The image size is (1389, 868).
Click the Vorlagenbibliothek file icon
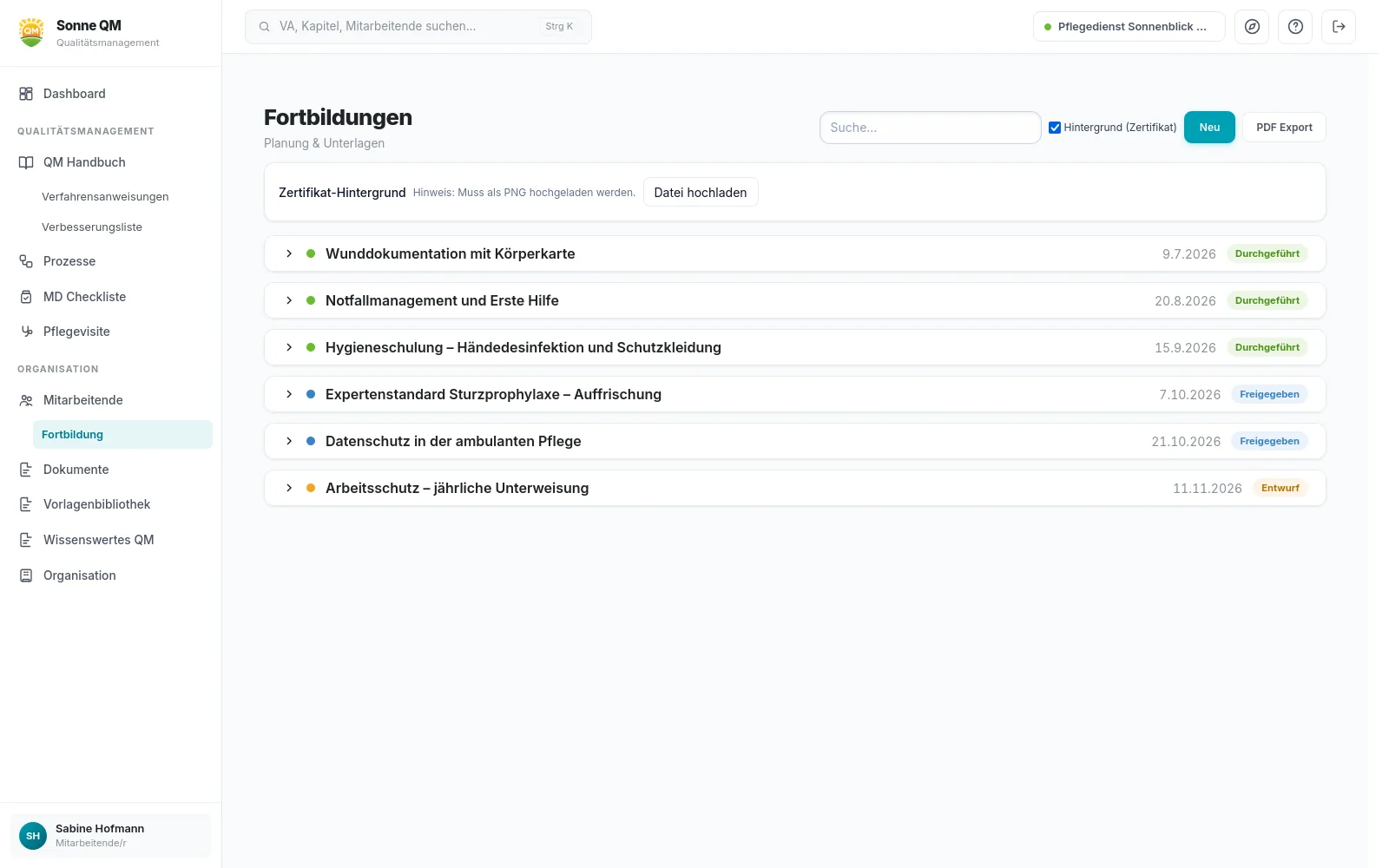26,504
